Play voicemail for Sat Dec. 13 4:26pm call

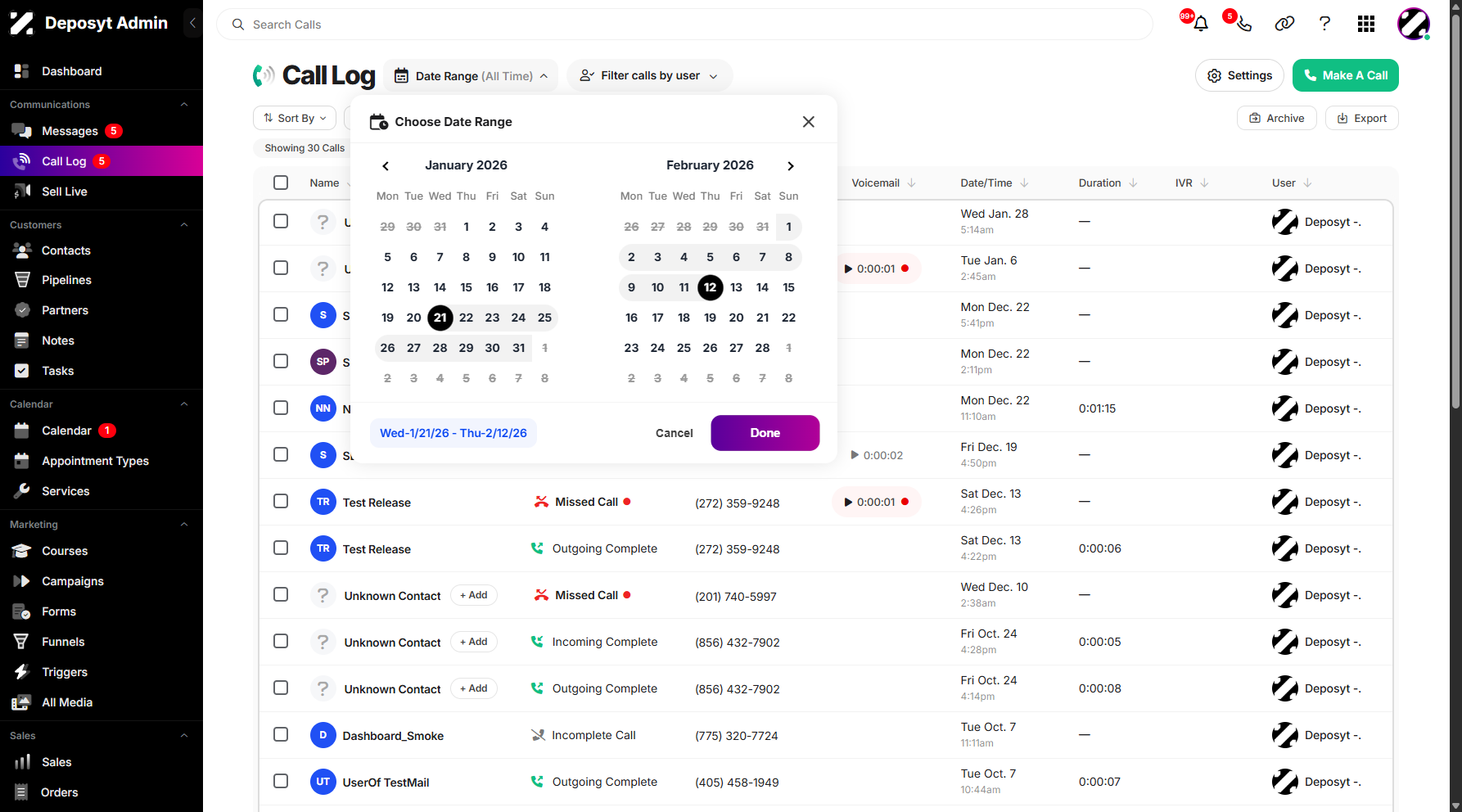pyautogui.click(x=848, y=502)
